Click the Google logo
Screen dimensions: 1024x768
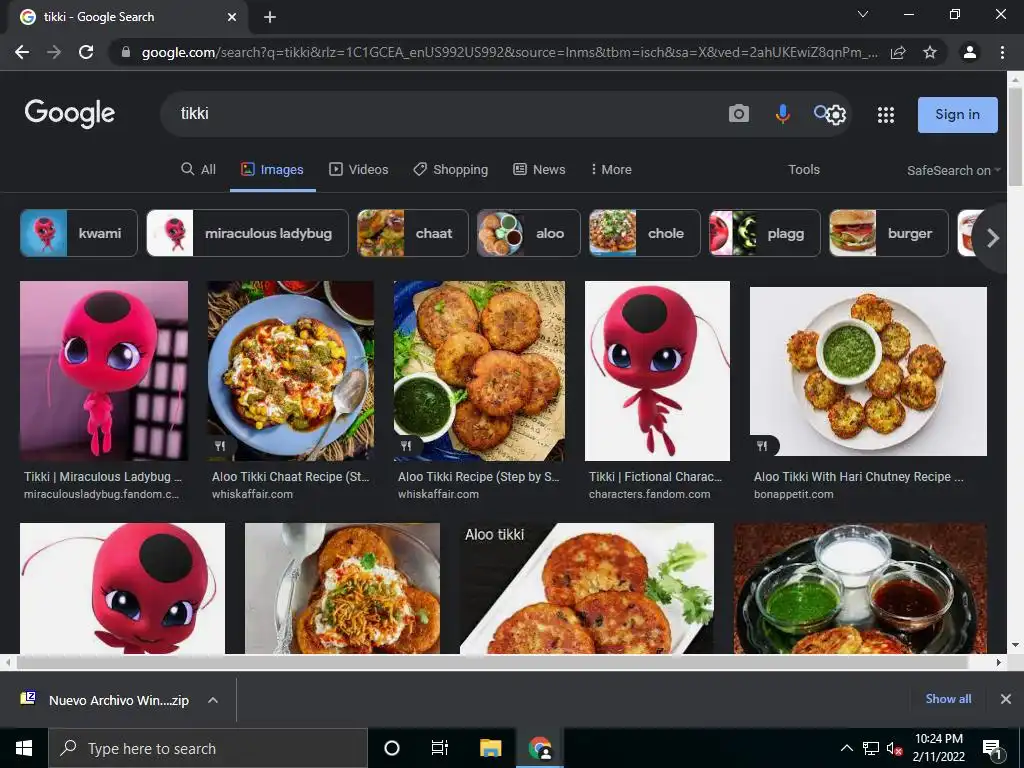tap(70, 114)
